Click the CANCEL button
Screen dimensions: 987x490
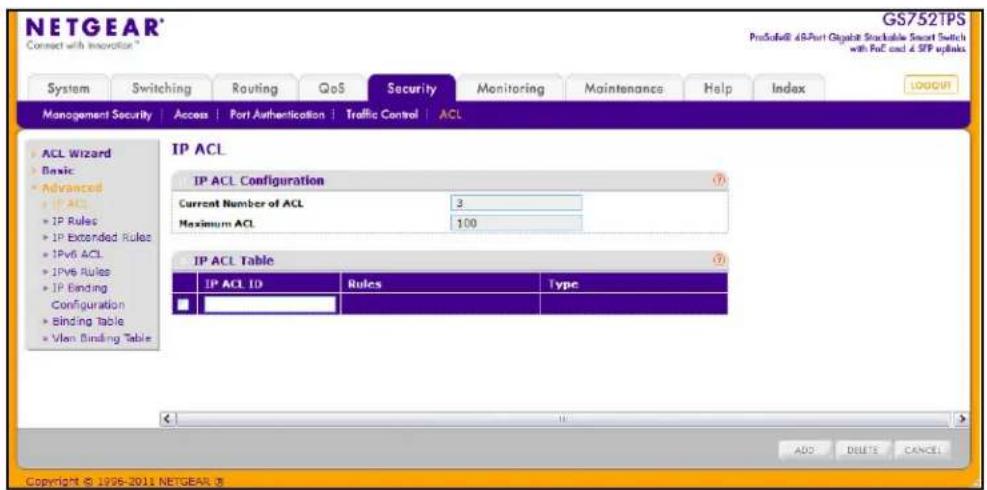922,450
